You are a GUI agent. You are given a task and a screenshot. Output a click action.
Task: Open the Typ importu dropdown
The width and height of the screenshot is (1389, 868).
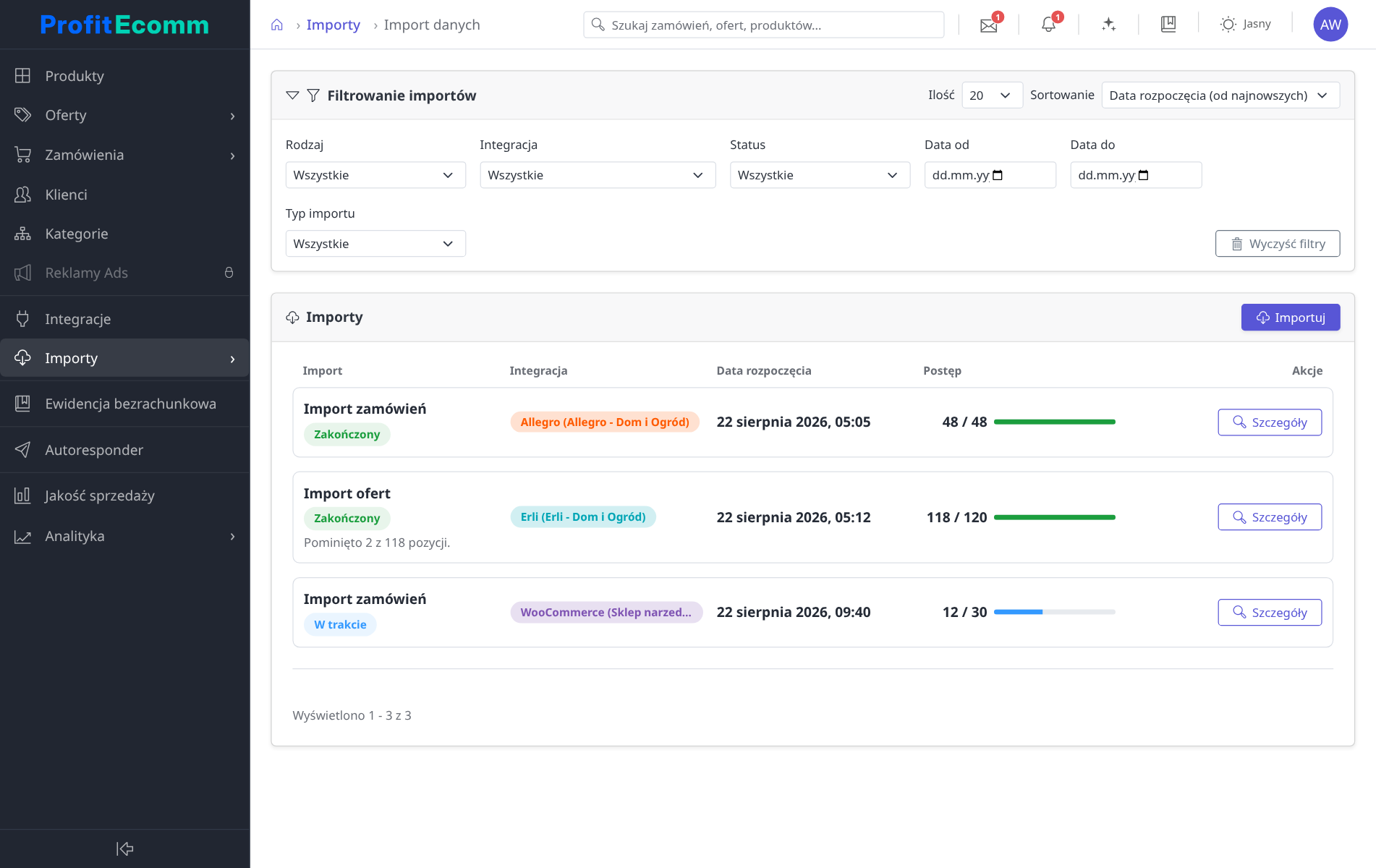(375, 244)
